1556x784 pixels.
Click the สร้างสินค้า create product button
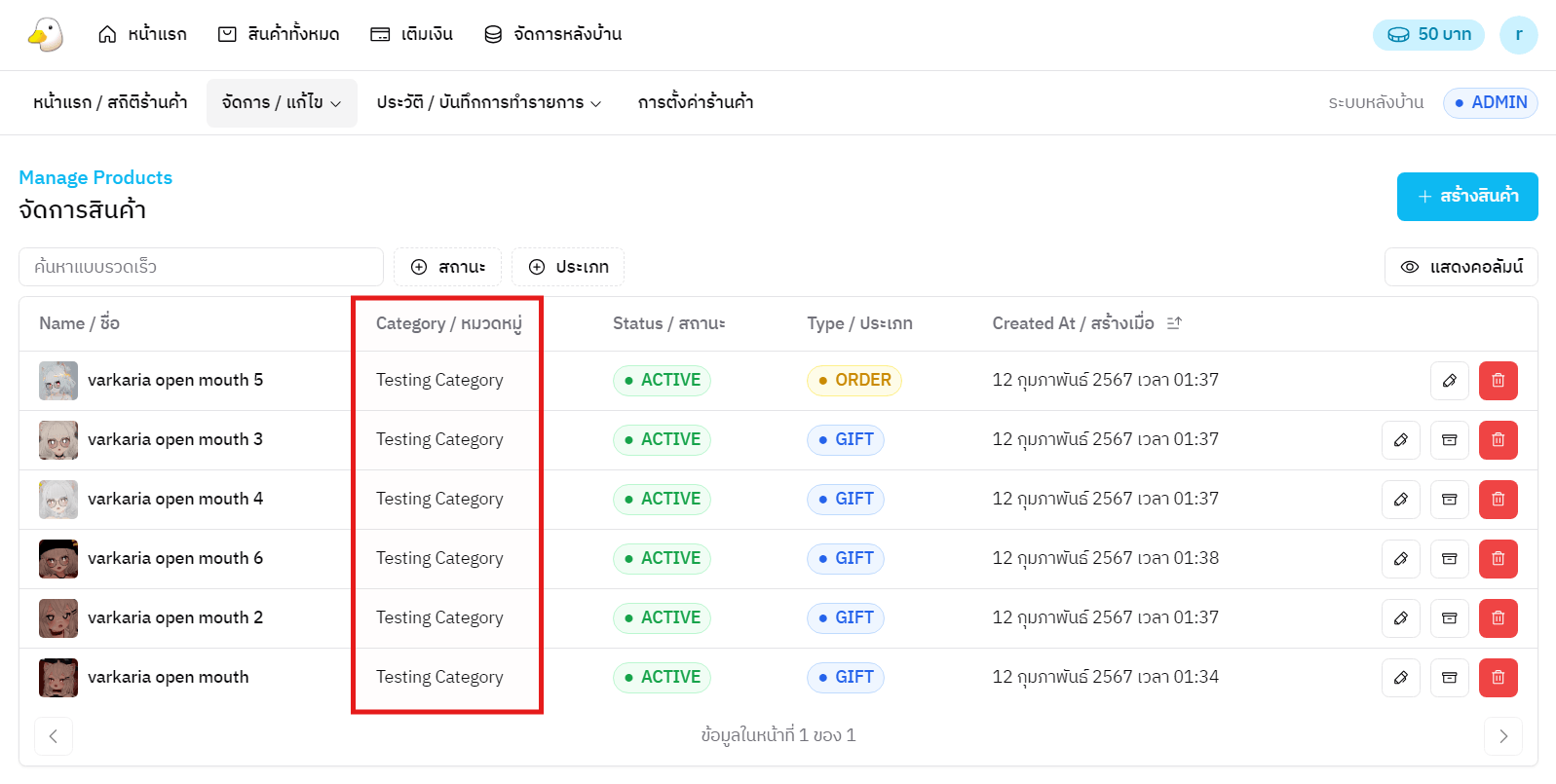1466,197
